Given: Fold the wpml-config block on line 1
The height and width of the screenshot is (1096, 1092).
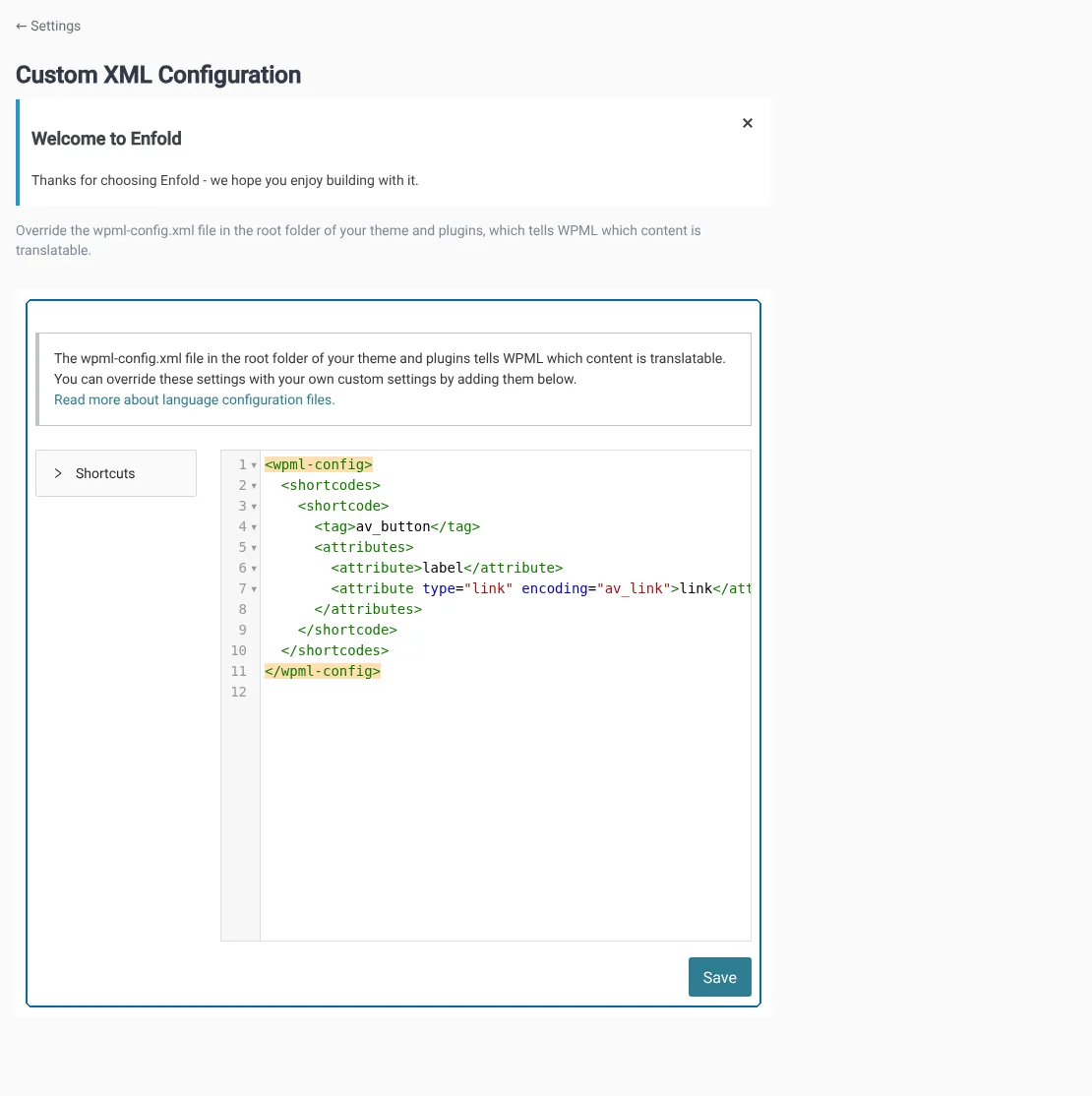Looking at the screenshot, I should pyautogui.click(x=254, y=464).
